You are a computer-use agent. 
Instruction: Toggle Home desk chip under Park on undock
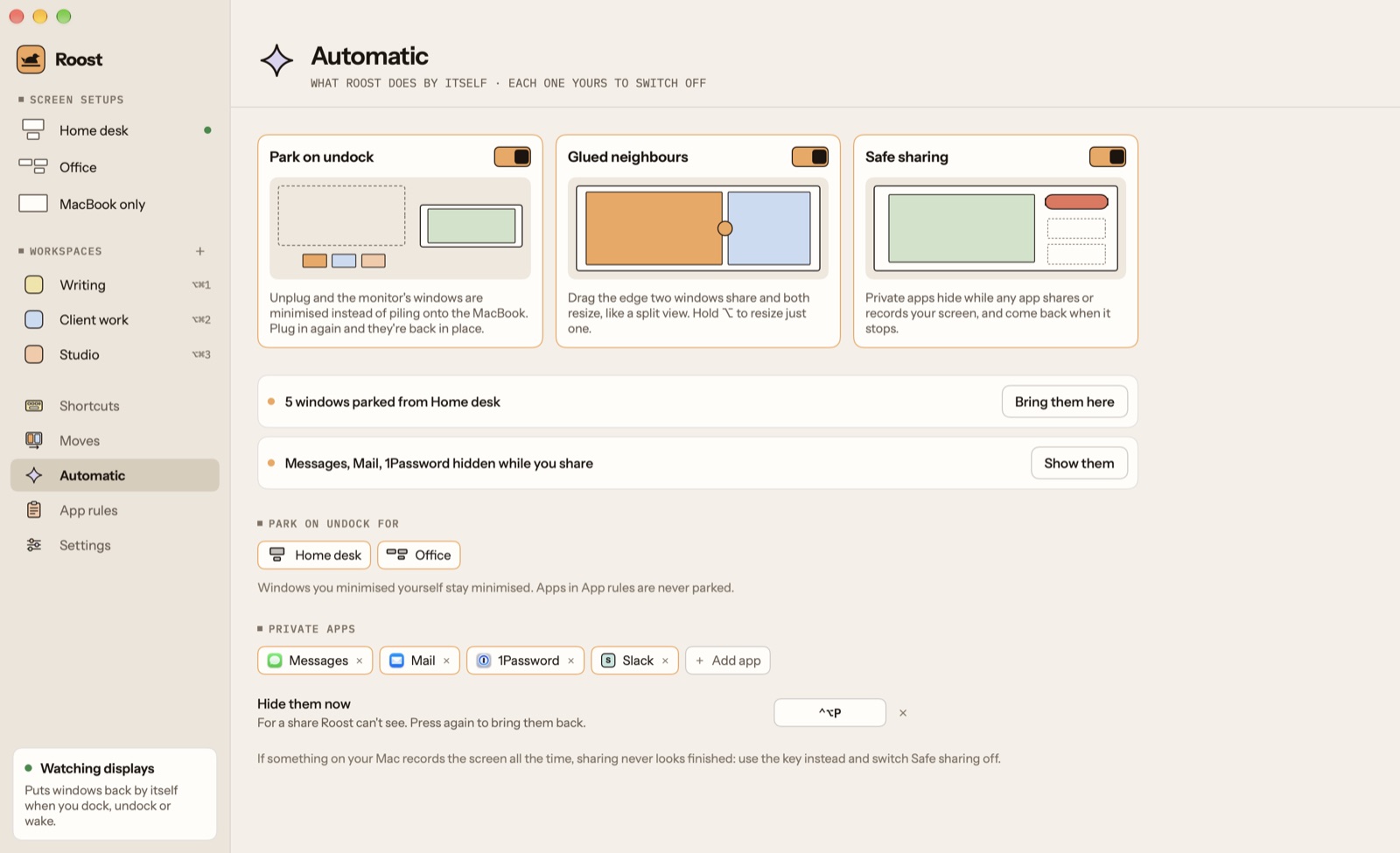(314, 555)
